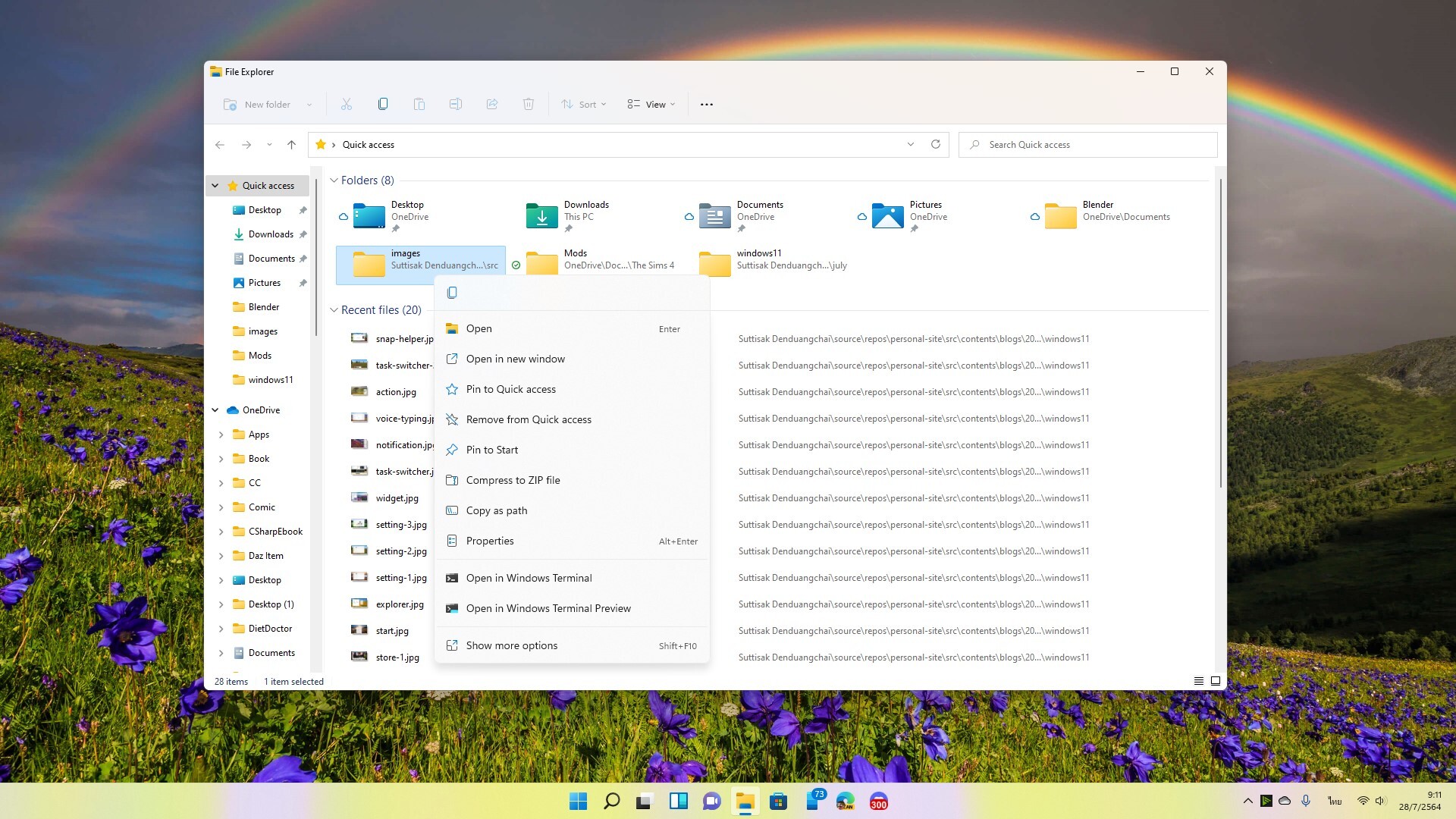Click the Cut scissors icon in toolbar
The height and width of the screenshot is (819, 1456).
click(x=347, y=104)
